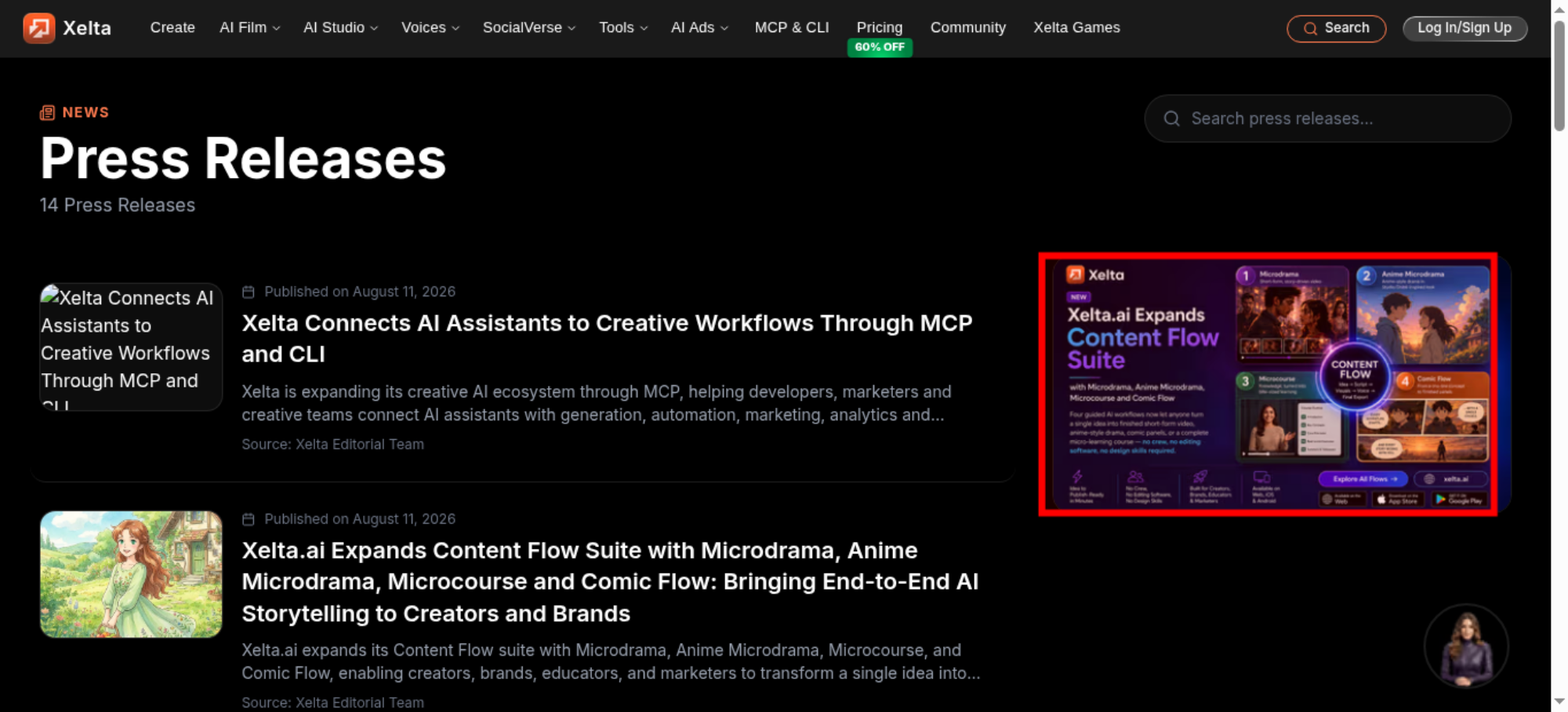The width and height of the screenshot is (1568, 712).
Task: Open Xelta Games from navigation
Action: click(1076, 27)
